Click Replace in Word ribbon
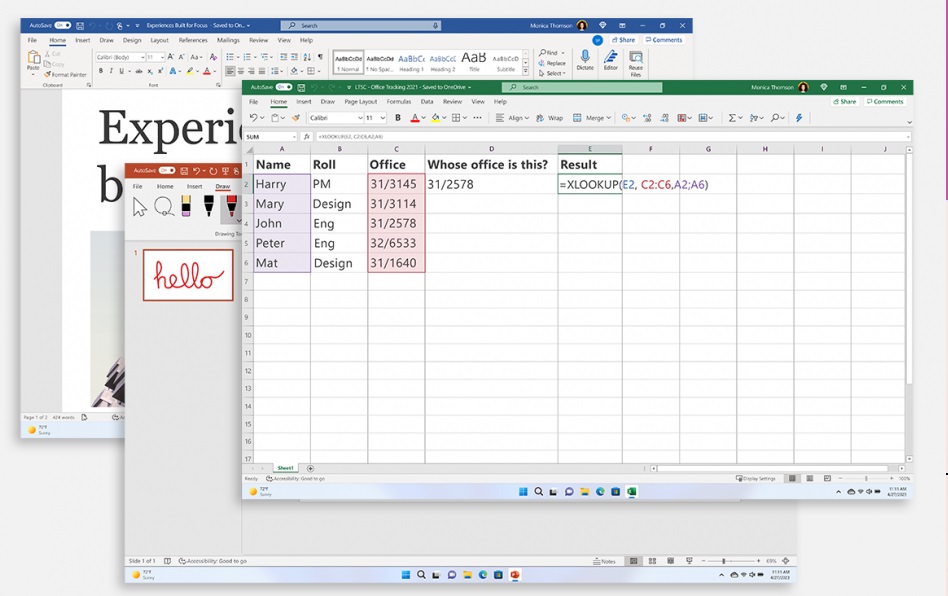This screenshot has width=948, height=596. pos(552,63)
